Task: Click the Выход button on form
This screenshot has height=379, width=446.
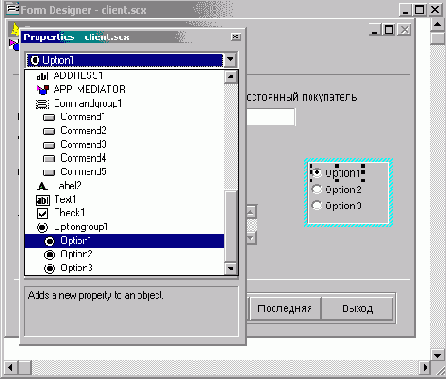Action: point(357,308)
